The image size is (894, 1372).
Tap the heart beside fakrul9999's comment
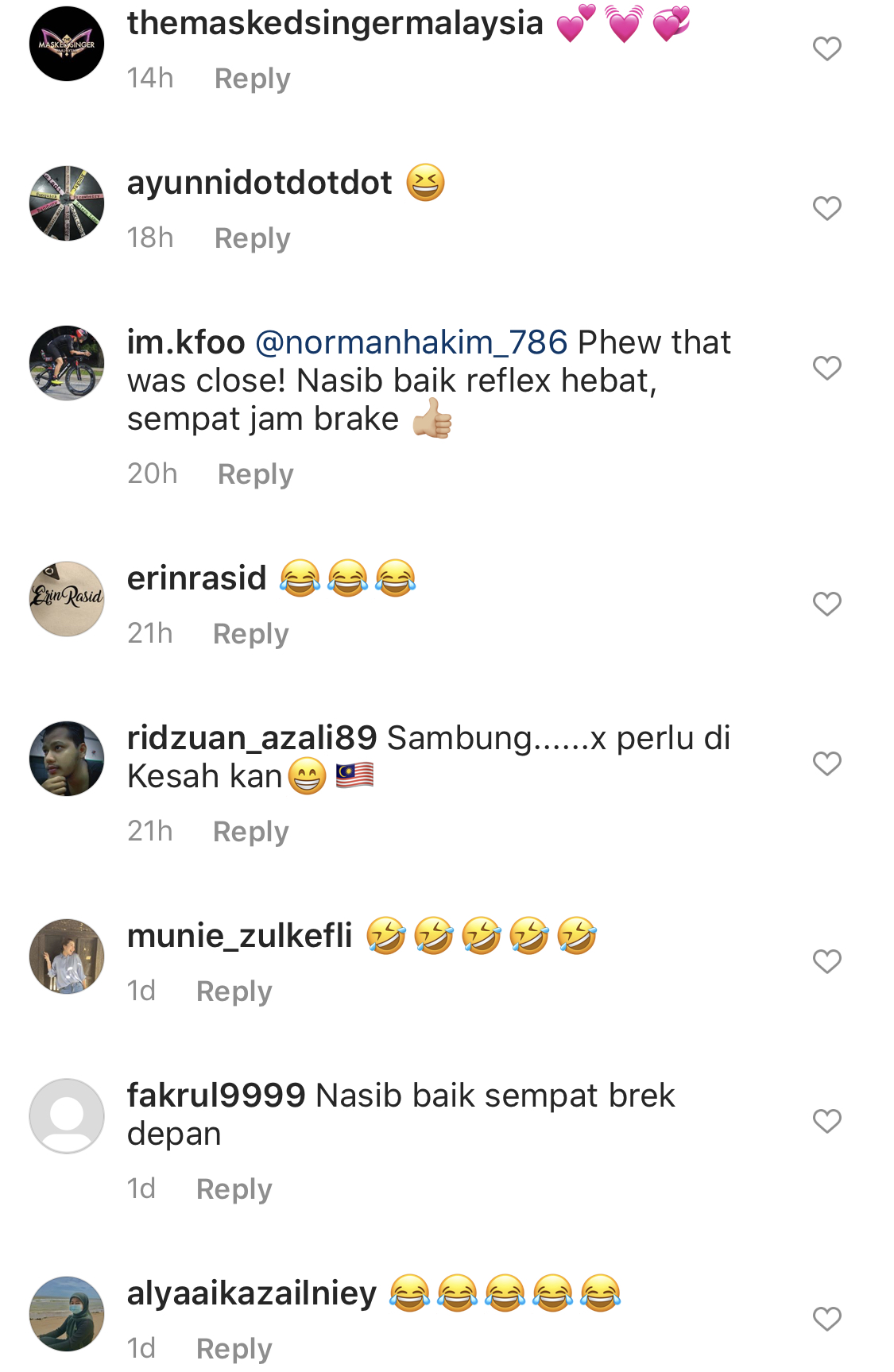click(826, 1121)
